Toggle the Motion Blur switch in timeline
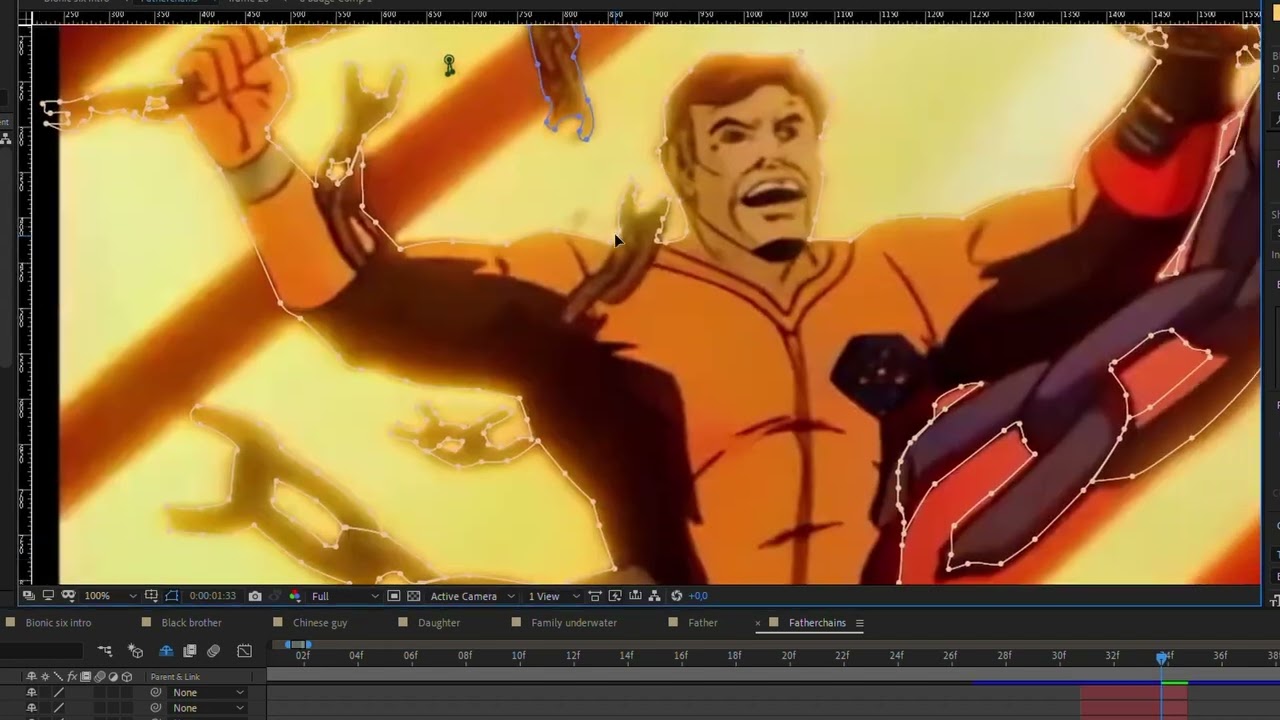The width and height of the screenshot is (1280, 720). click(214, 651)
